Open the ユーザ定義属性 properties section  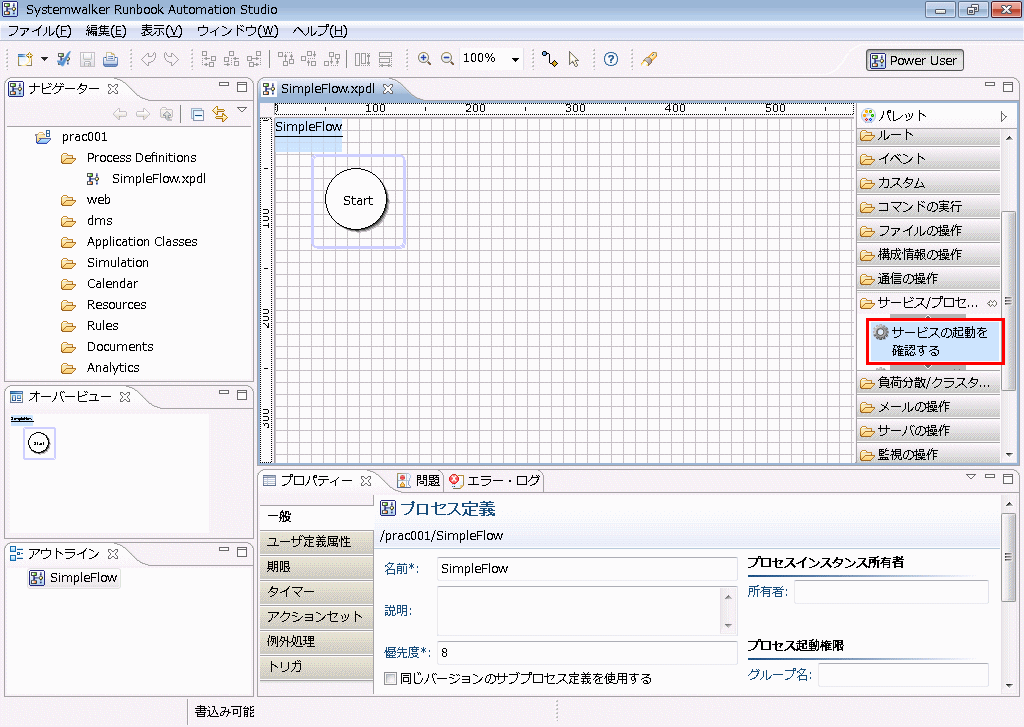[x=317, y=541]
